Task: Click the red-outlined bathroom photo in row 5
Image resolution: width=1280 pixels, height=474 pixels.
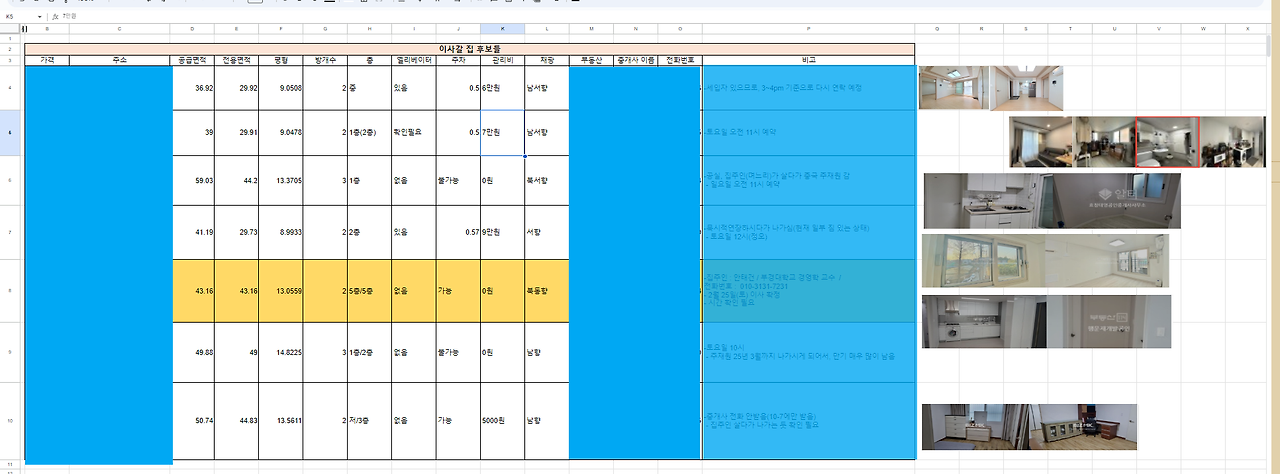Action: [x=1167, y=141]
